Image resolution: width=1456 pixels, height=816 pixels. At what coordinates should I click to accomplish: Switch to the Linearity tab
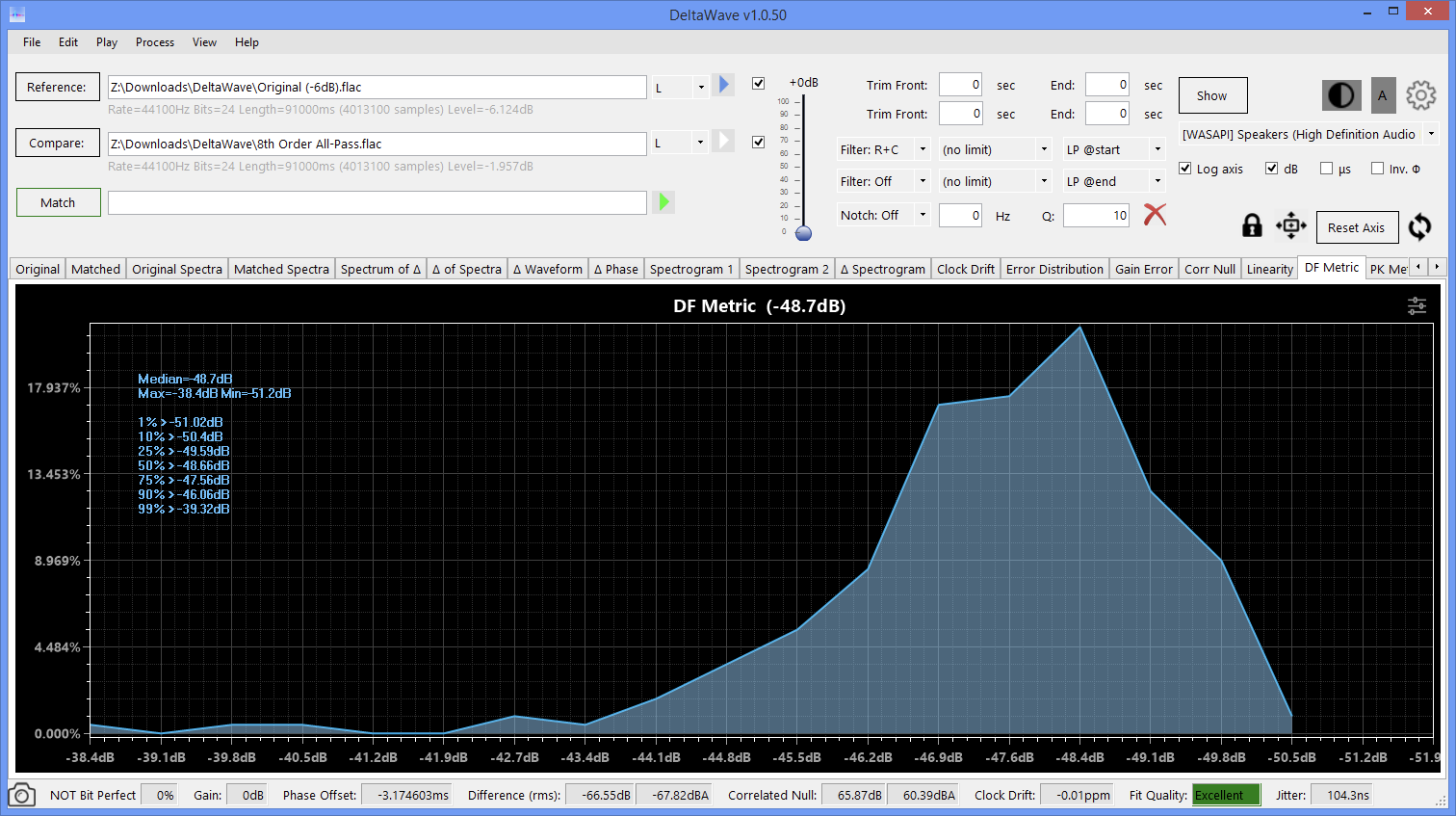pos(1270,269)
